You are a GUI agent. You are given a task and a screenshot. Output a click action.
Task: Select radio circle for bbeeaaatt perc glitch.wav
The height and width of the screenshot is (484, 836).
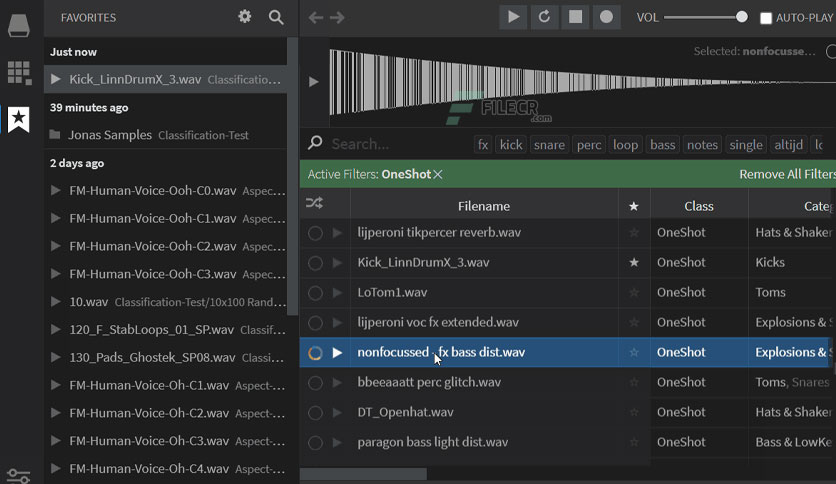315,383
